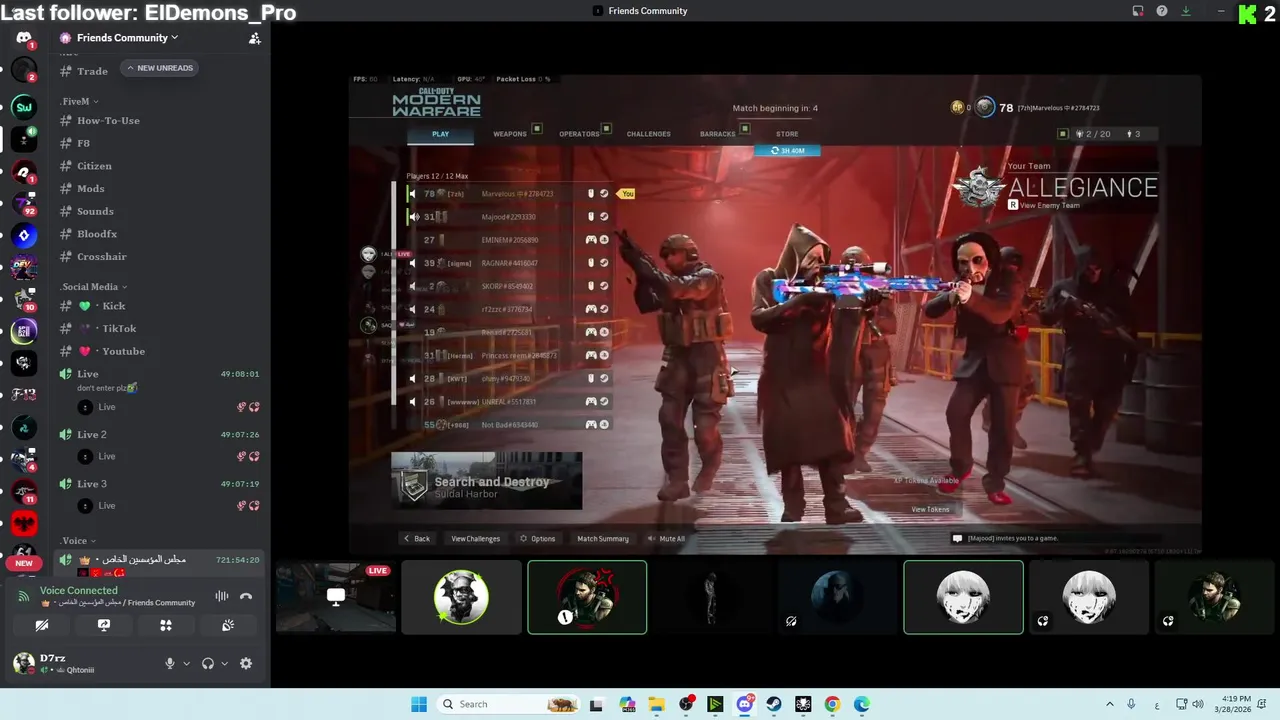
Task: Toggle noise suppression waveform icon
Action: tap(222, 596)
